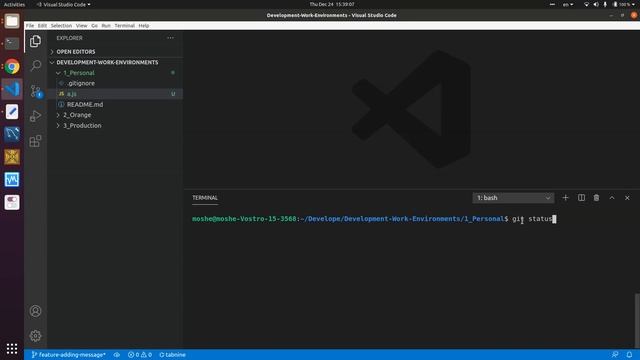This screenshot has height=360, width=640.
Task: Open the View menu
Action: (x=81, y=25)
